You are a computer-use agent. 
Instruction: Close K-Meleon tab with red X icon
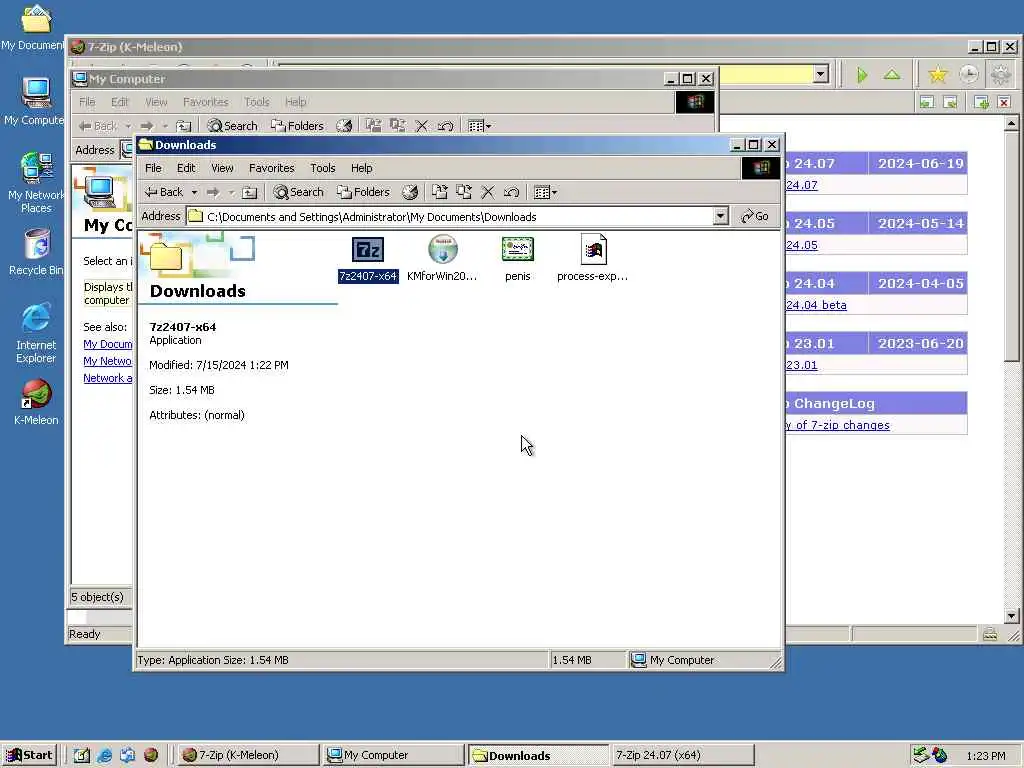pos(1004,102)
